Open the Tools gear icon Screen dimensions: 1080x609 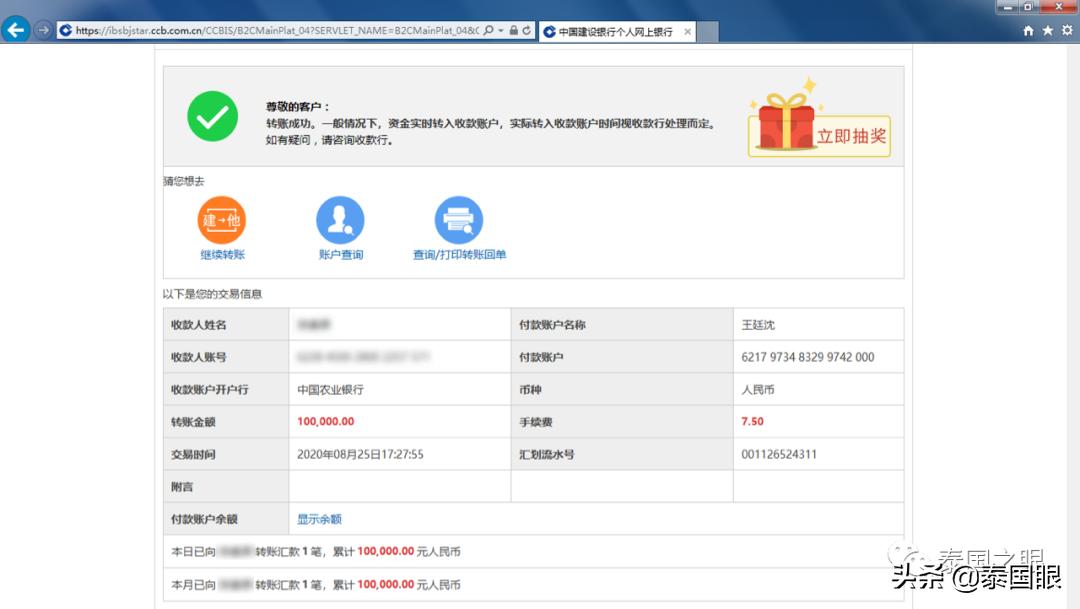1068,31
